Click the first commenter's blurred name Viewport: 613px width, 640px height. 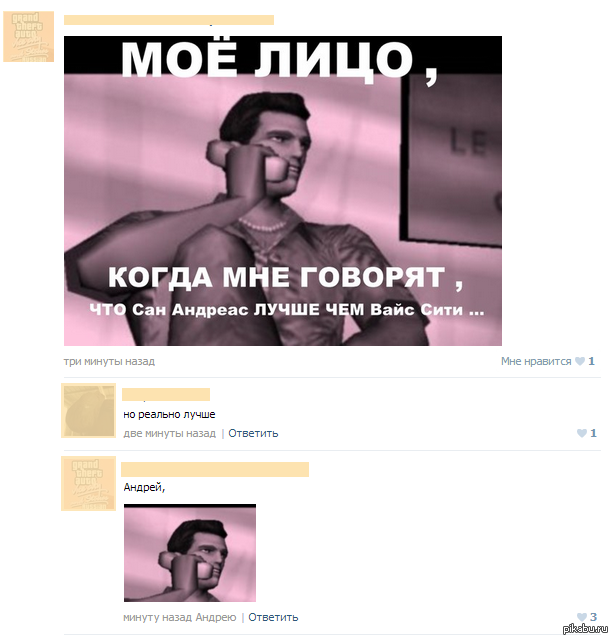(x=166, y=394)
